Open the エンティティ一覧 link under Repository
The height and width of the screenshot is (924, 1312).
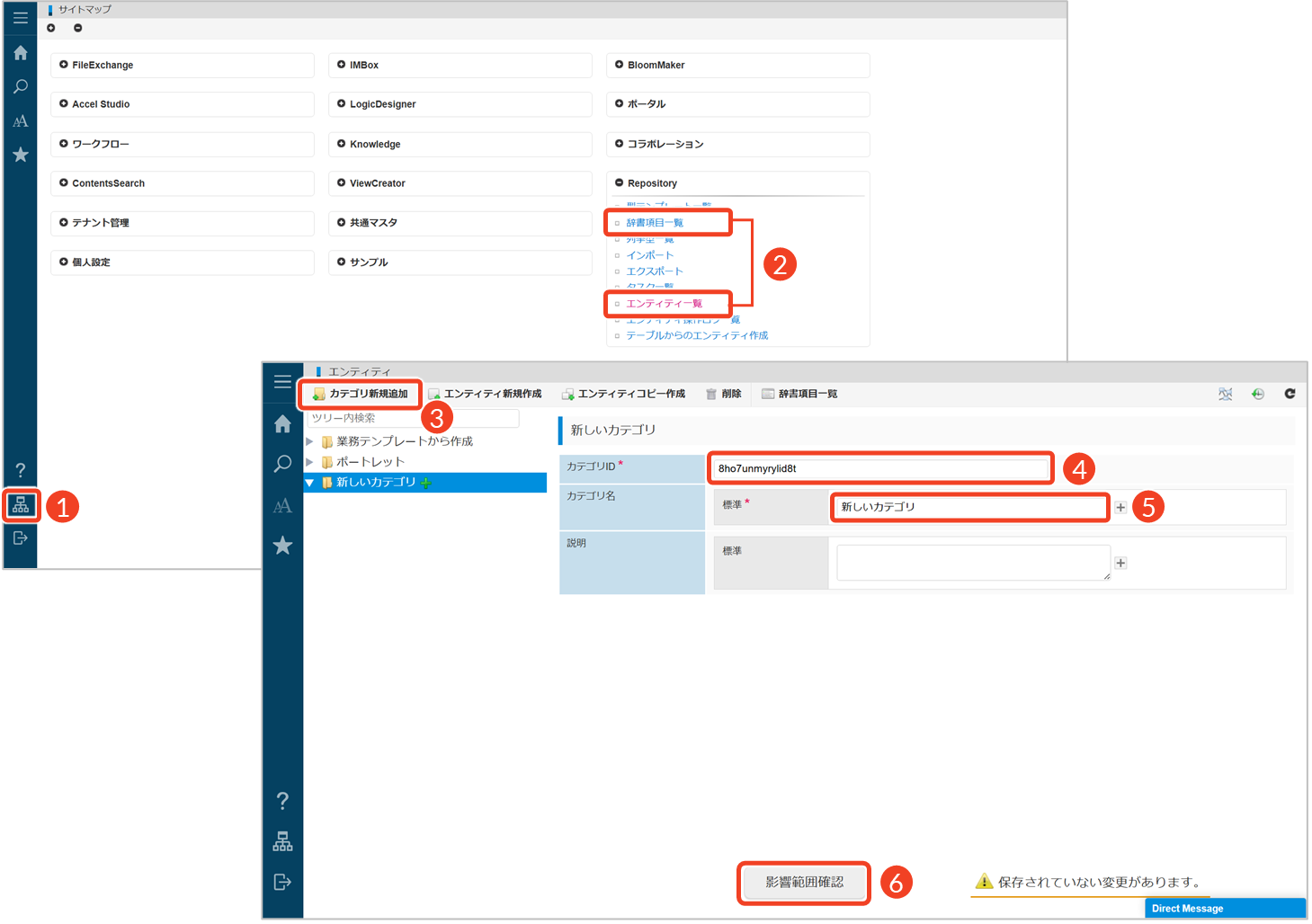pyautogui.click(x=664, y=304)
